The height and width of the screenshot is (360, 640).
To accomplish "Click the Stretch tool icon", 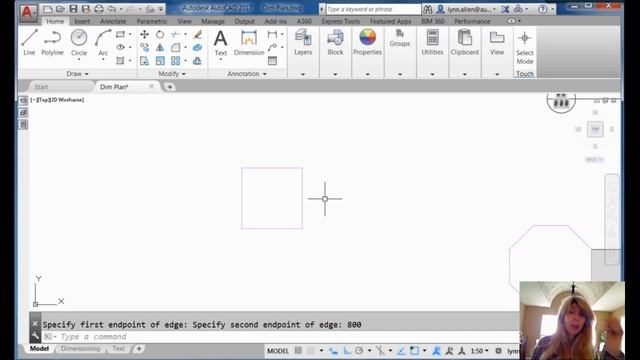I will [x=144, y=61].
